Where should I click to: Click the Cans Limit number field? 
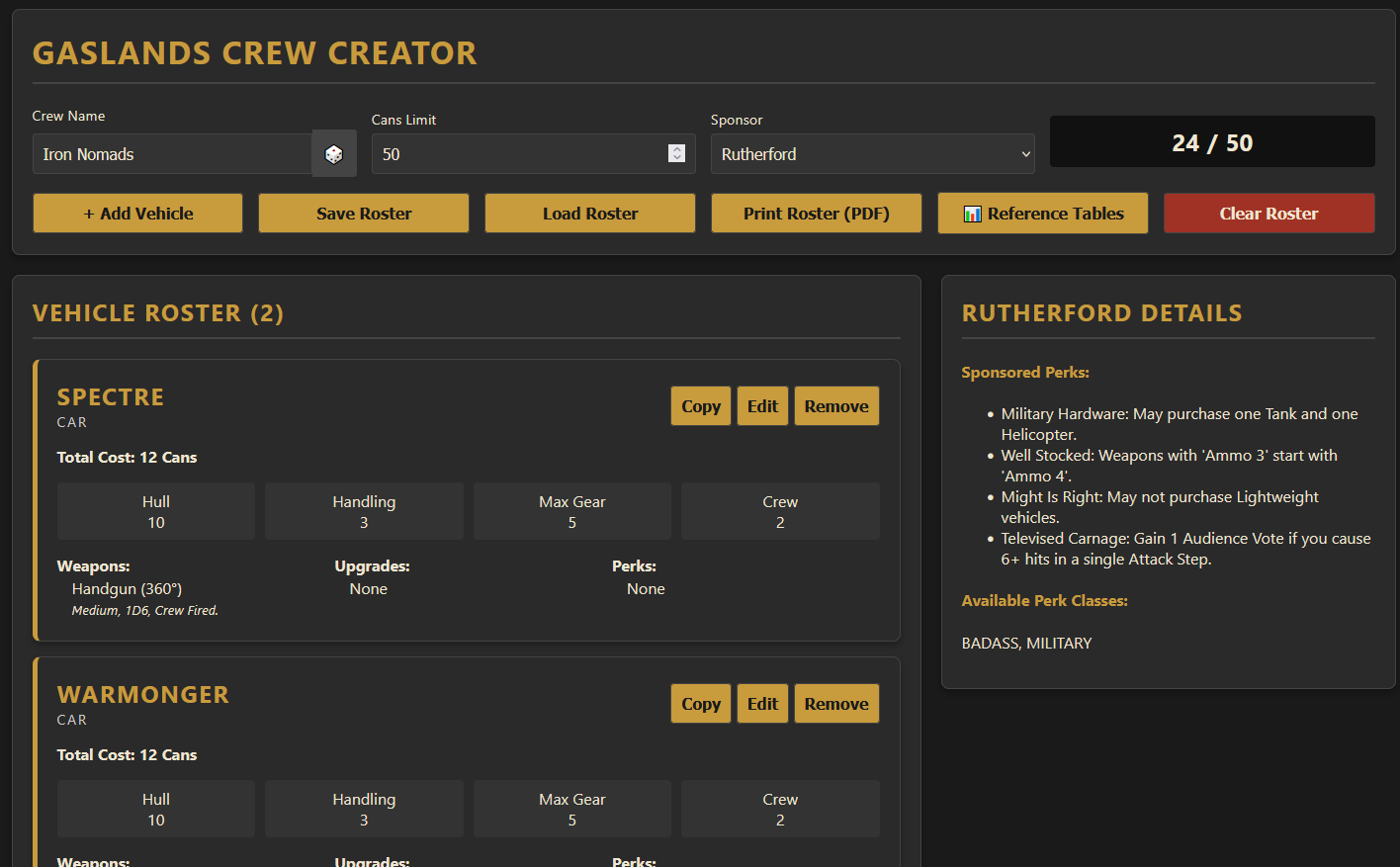(519, 154)
